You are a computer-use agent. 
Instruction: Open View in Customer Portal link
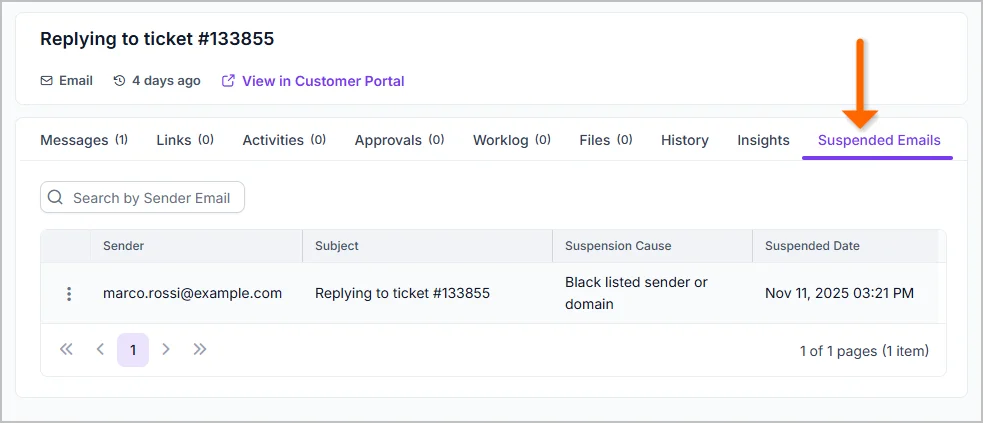[x=323, y=81]
